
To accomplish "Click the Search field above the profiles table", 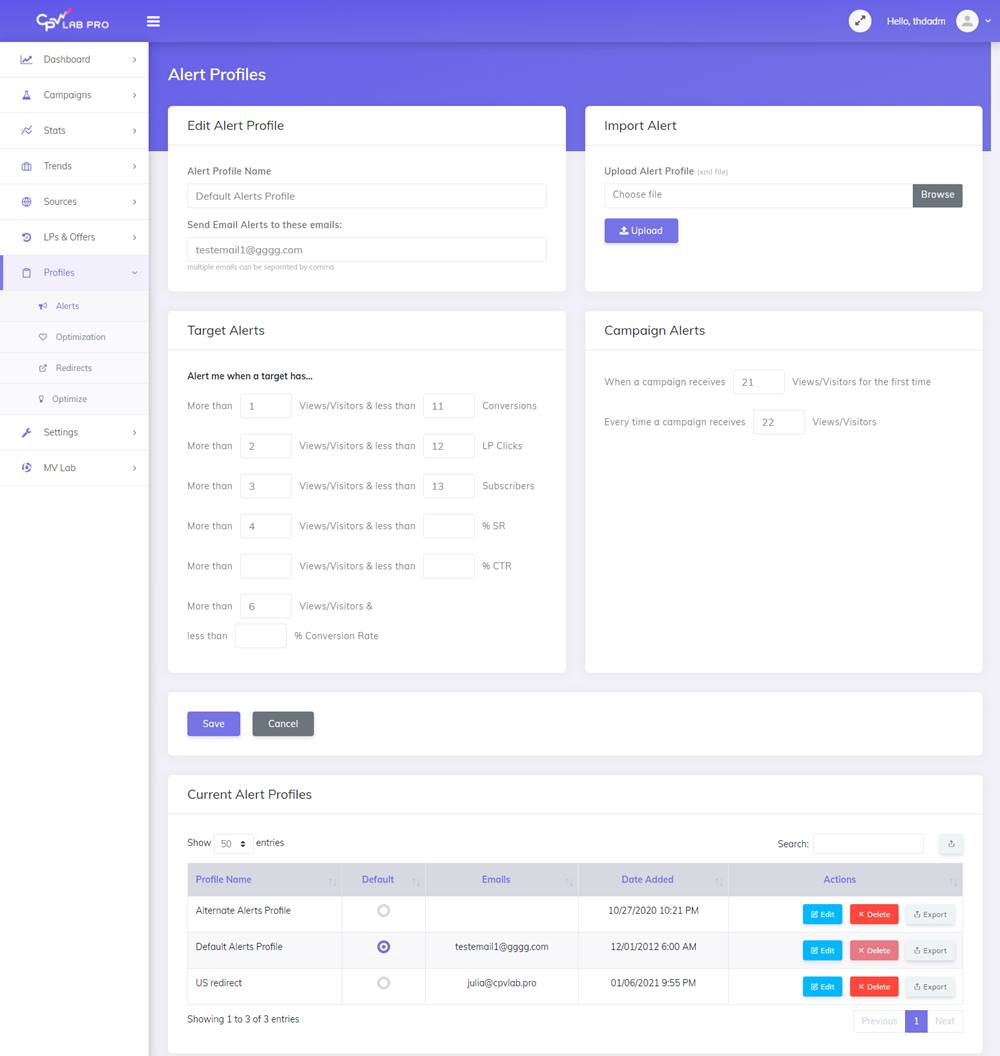I will (867, 843).
